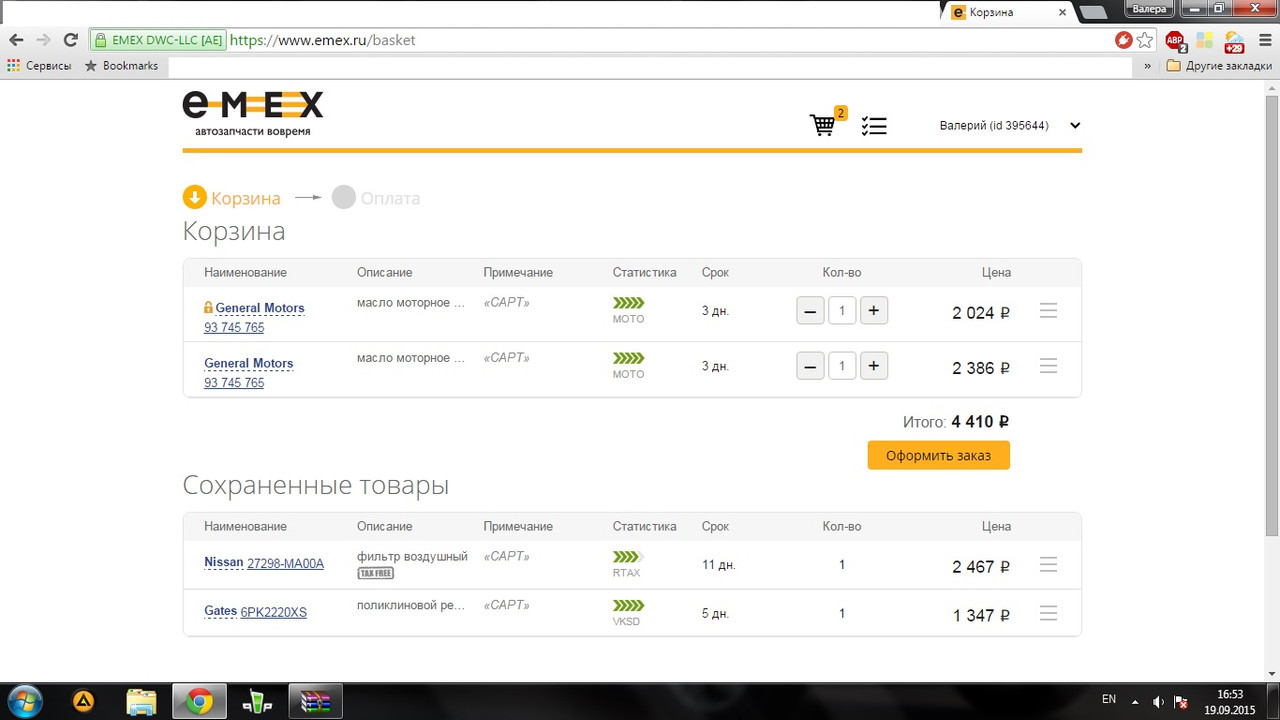
Task: Reload the page with the refresh icon
Action: click(70, 40)
